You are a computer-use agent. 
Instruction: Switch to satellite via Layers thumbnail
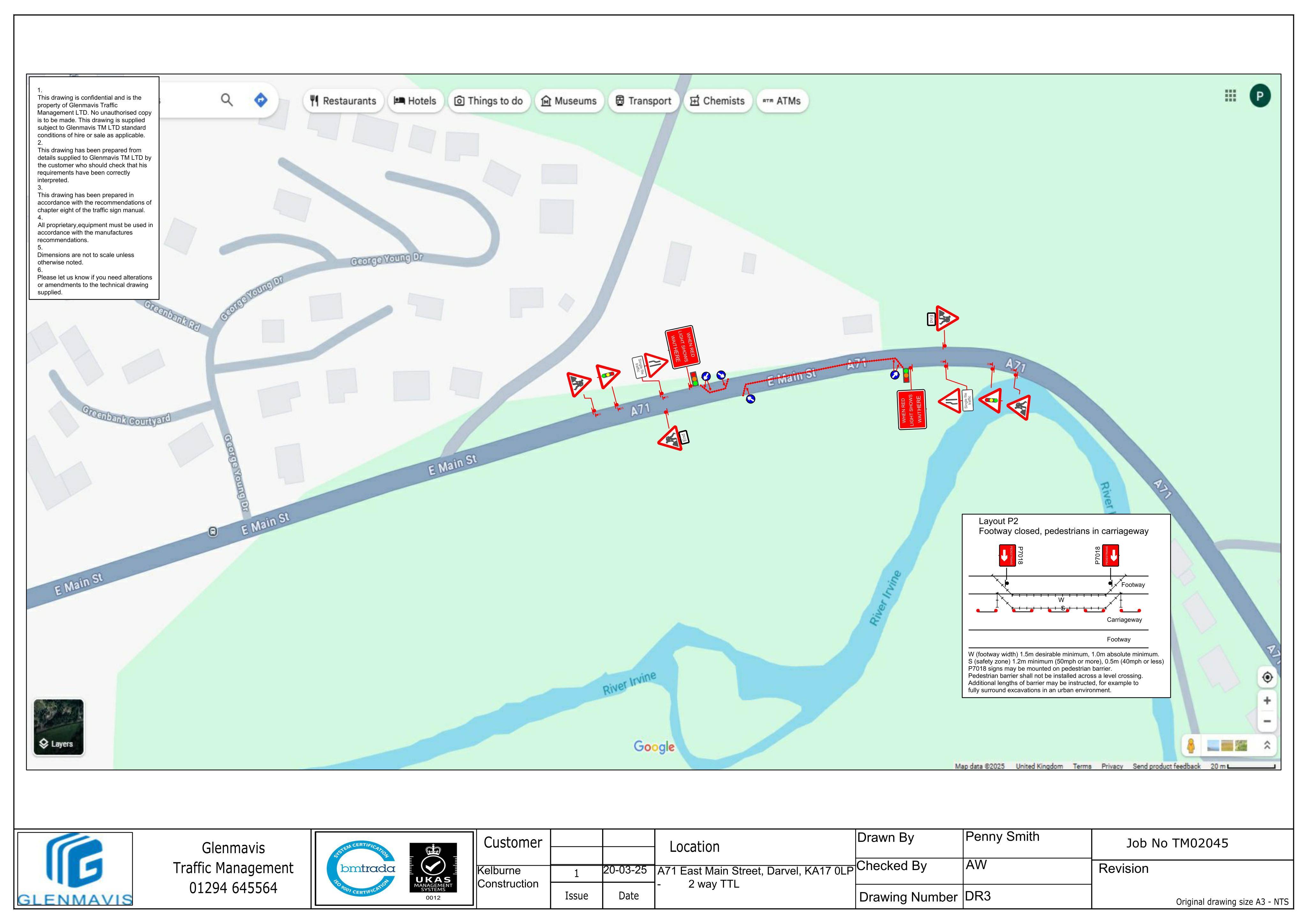tap(59, 727)
